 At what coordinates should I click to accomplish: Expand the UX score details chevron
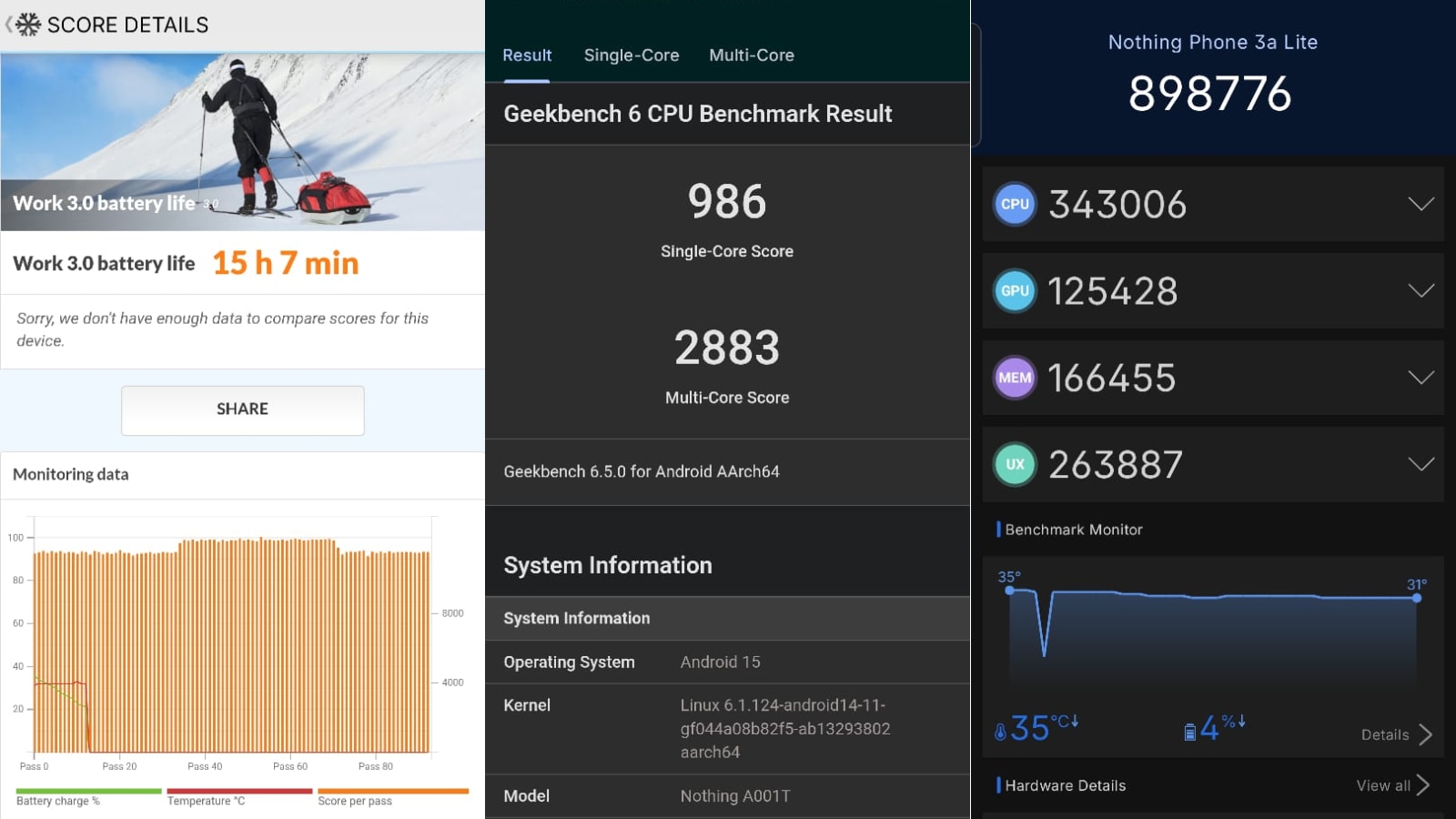click(x=1420, y=464)
